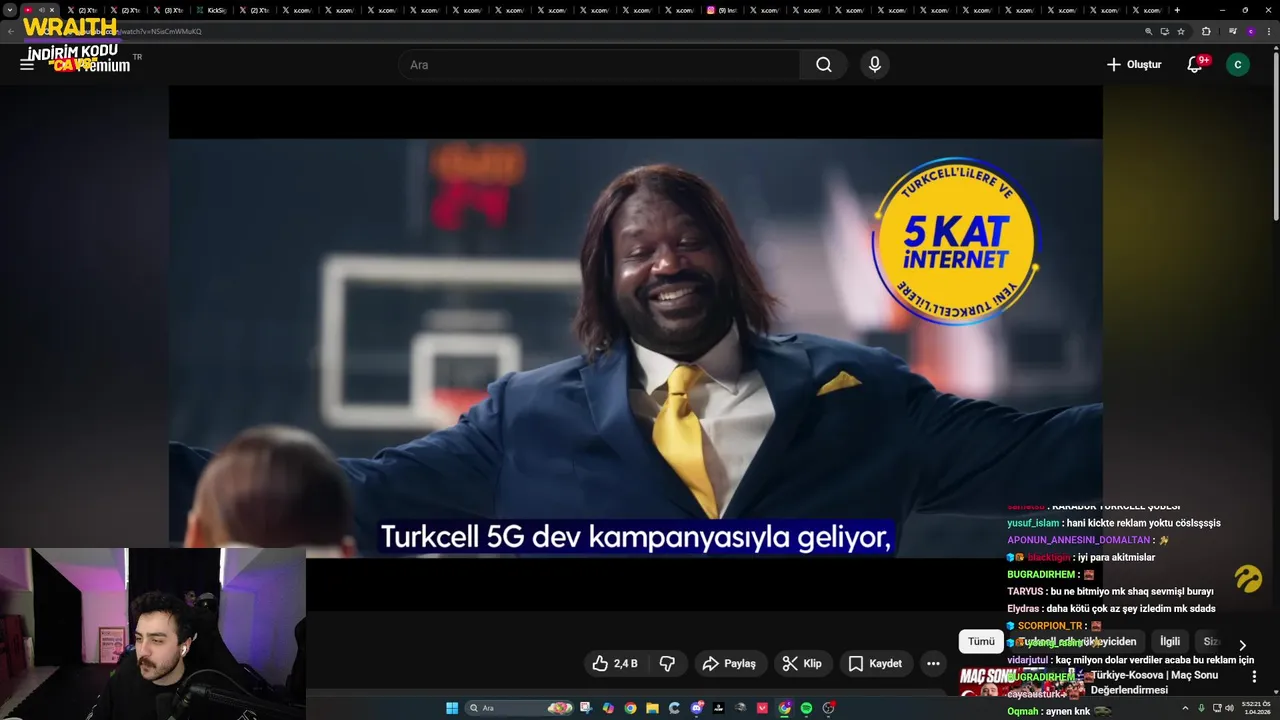Viewport: 1280px width, 720px height.
Task: Bookmark this page with star icon
Action: coord(1181,31)
